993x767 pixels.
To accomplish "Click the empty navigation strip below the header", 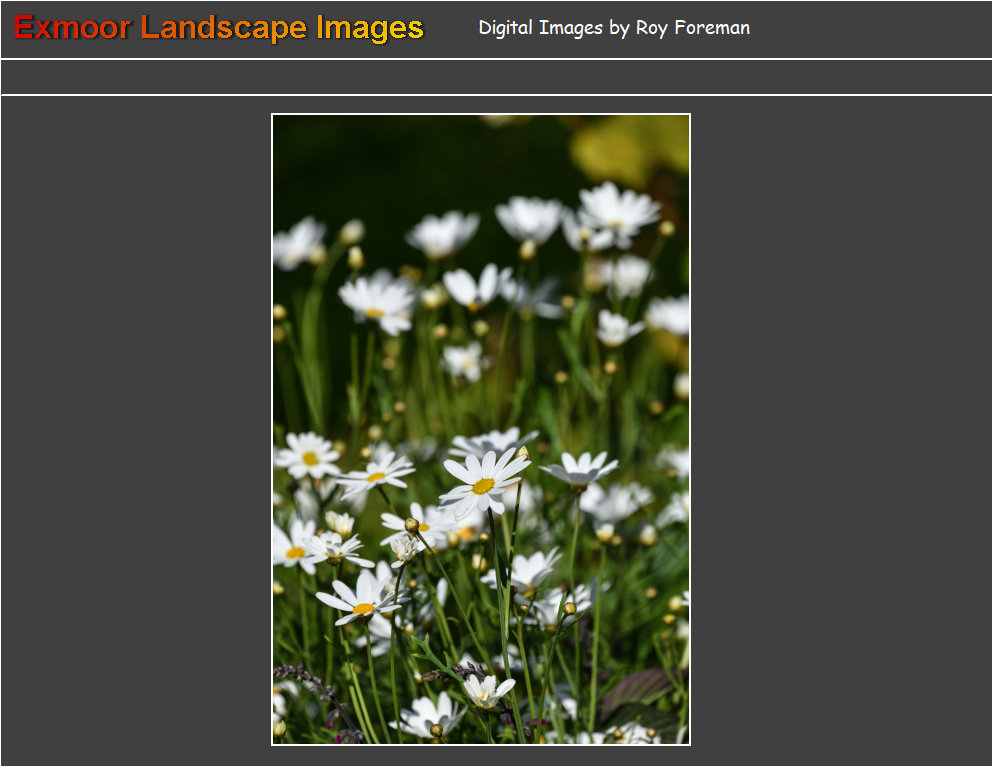I will 496,77.
